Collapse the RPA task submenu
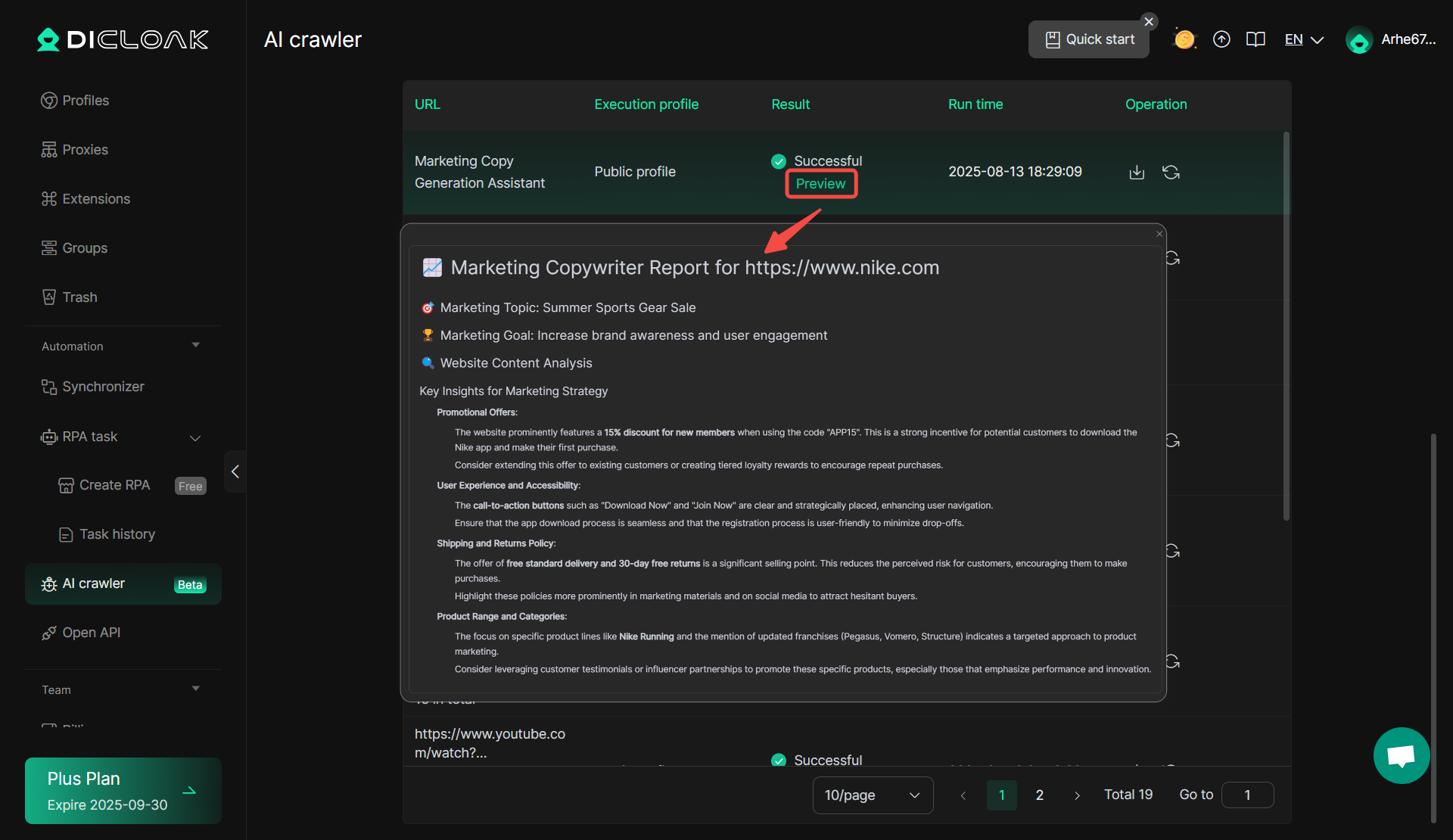The width and height of the screenshot is (1453, 840). coord(195,437)
